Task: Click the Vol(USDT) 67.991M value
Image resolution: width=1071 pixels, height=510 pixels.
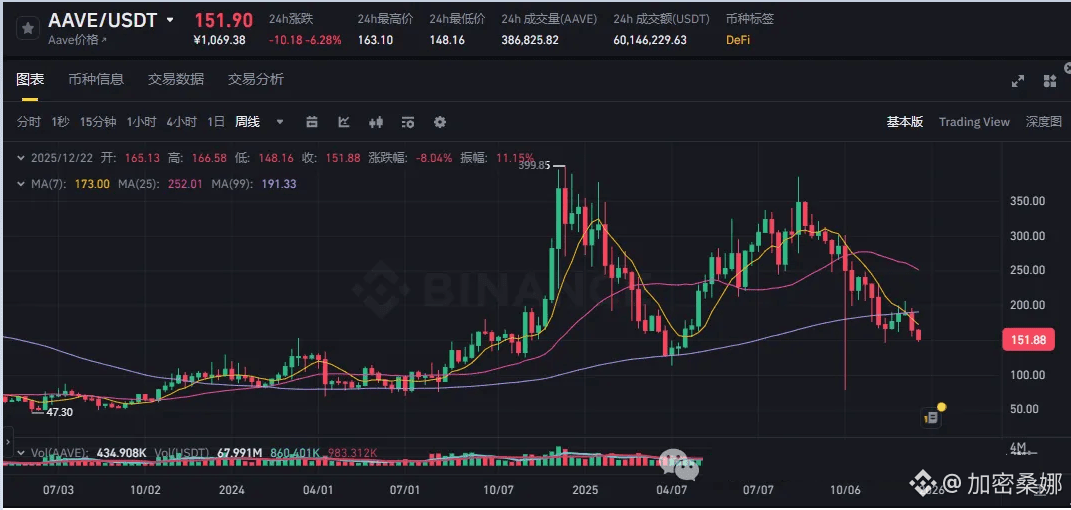Action: 240,452
